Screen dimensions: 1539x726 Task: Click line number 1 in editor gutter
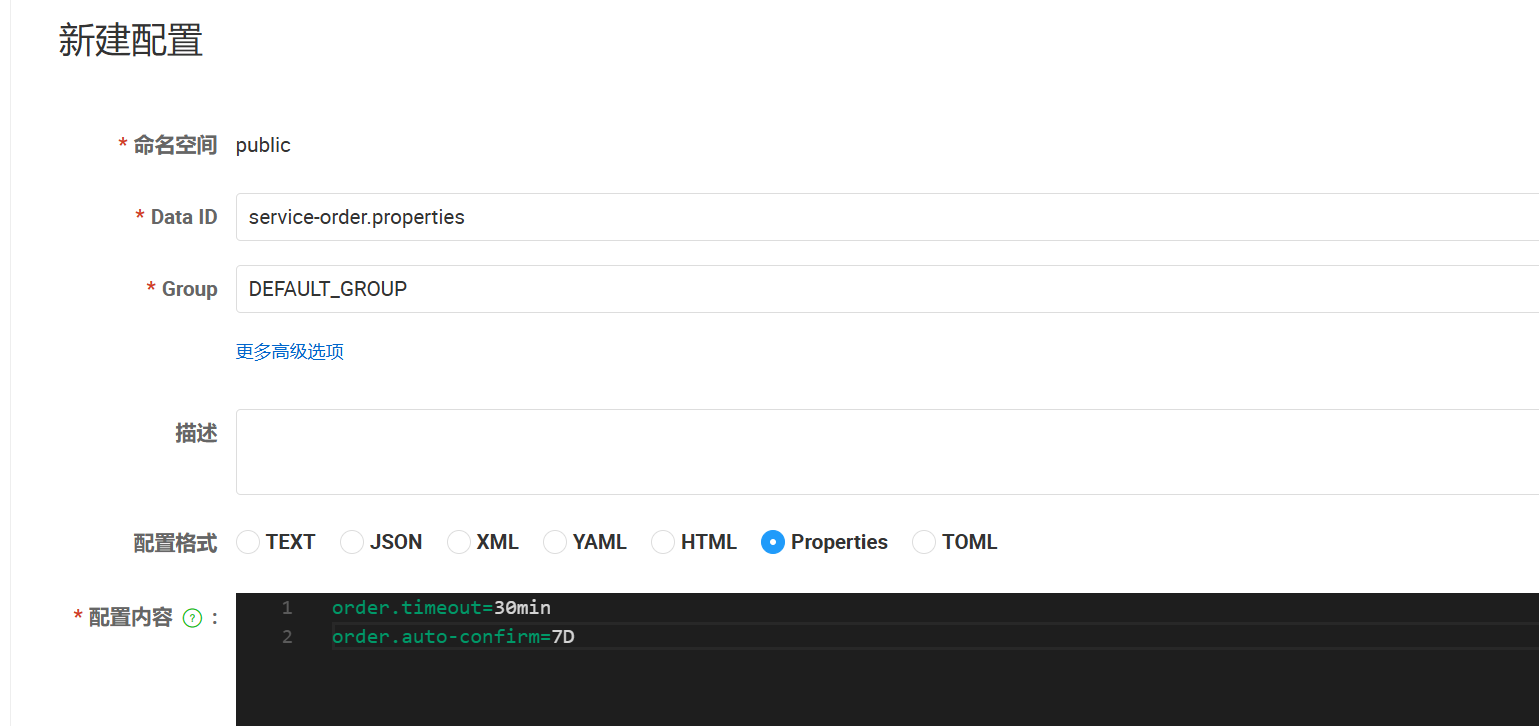[x=287, y=608]
